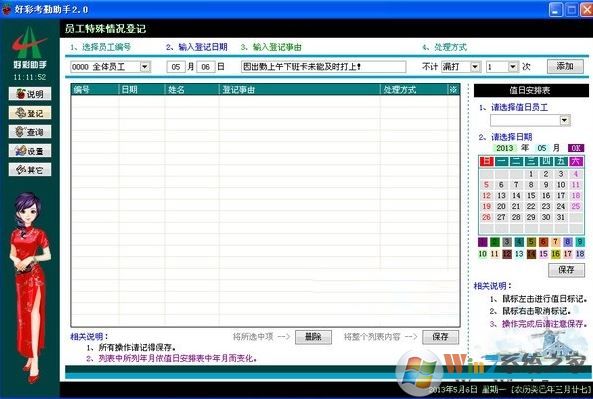Open the 设置 settings section in sidebar

30,151
